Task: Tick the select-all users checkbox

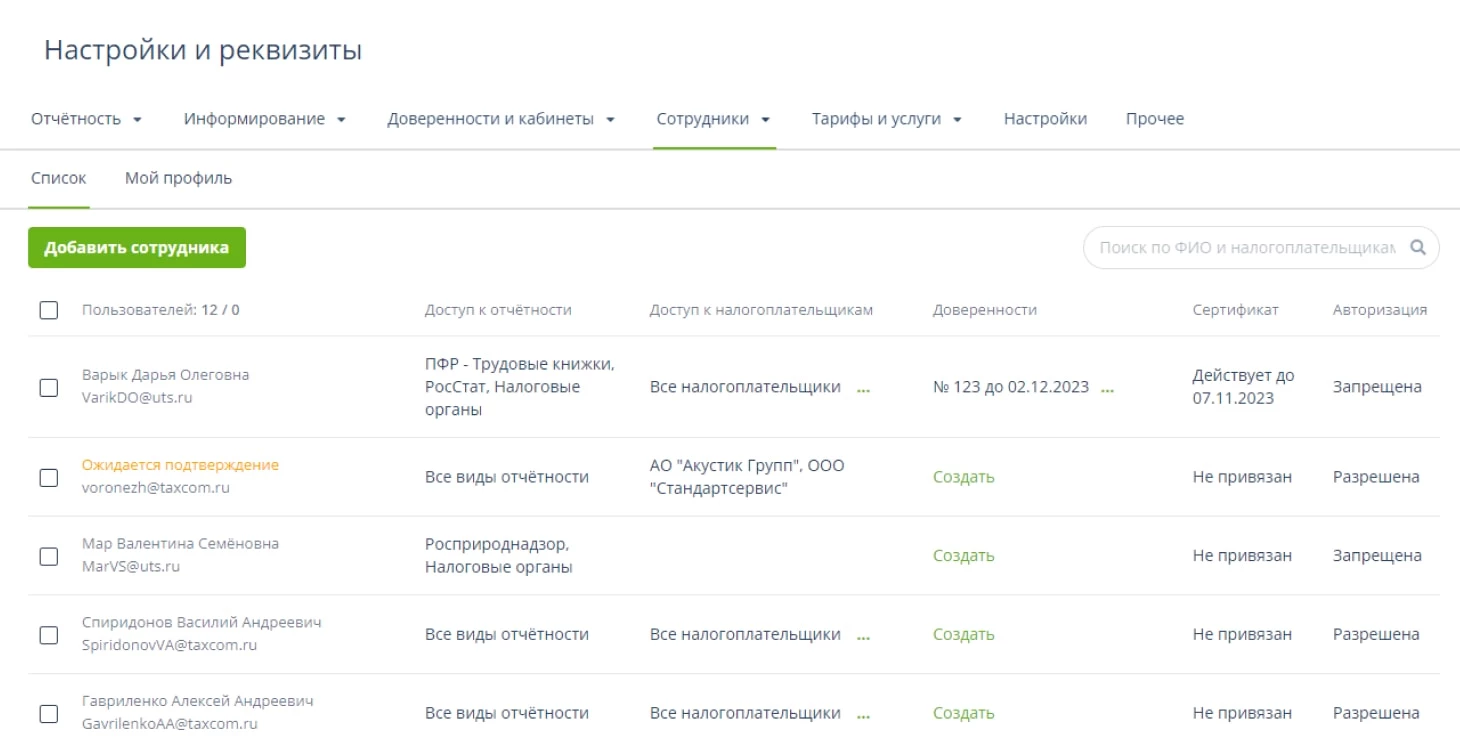Action: [x=49, y=310]
